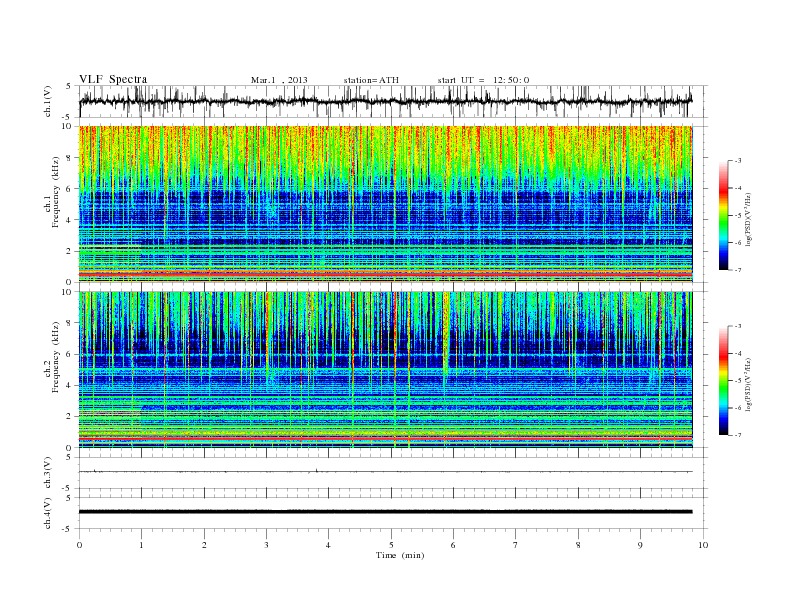Pick the ch.1 PSD color bar

724,216
